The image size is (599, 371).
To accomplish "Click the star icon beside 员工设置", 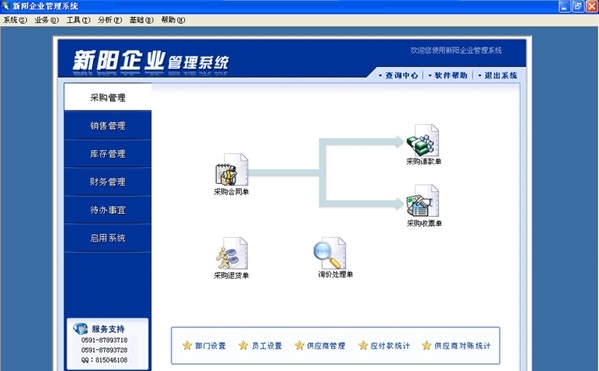I will pyautogui.click(x=243, y=345).
